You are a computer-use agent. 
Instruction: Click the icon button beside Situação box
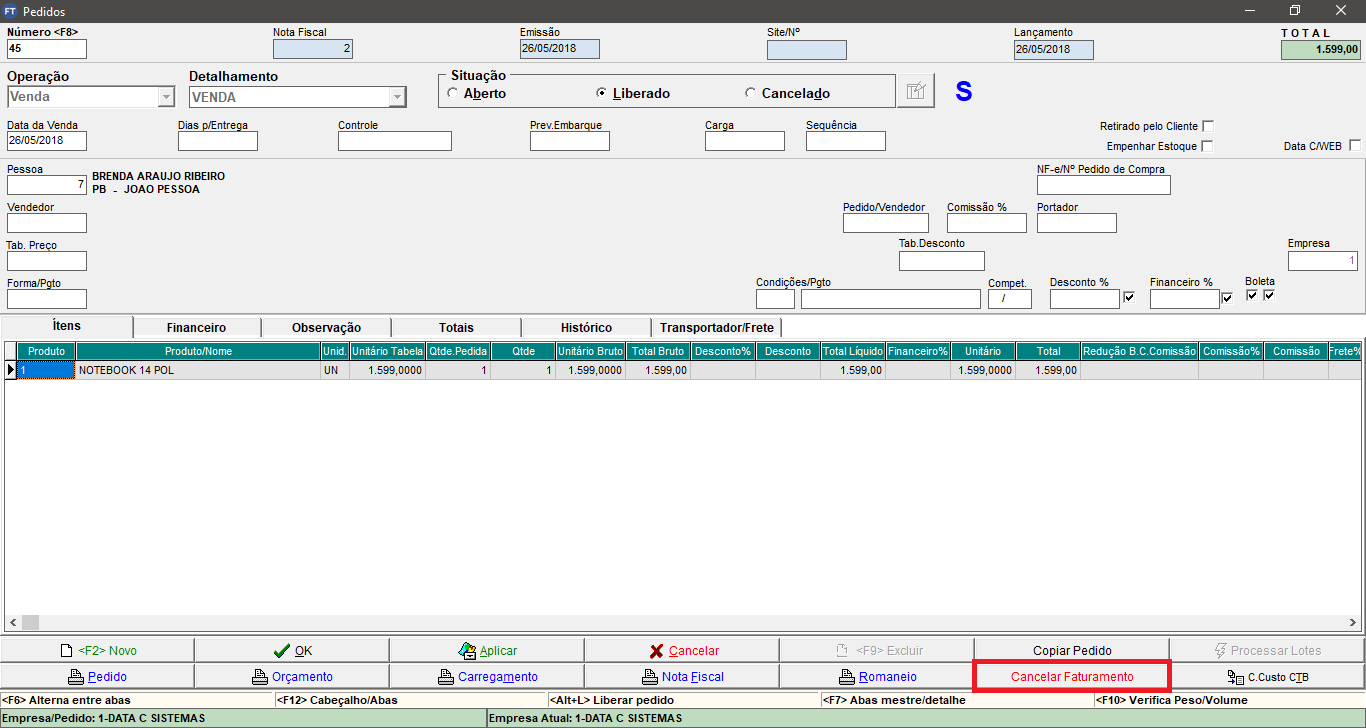(x=915, y=91)
